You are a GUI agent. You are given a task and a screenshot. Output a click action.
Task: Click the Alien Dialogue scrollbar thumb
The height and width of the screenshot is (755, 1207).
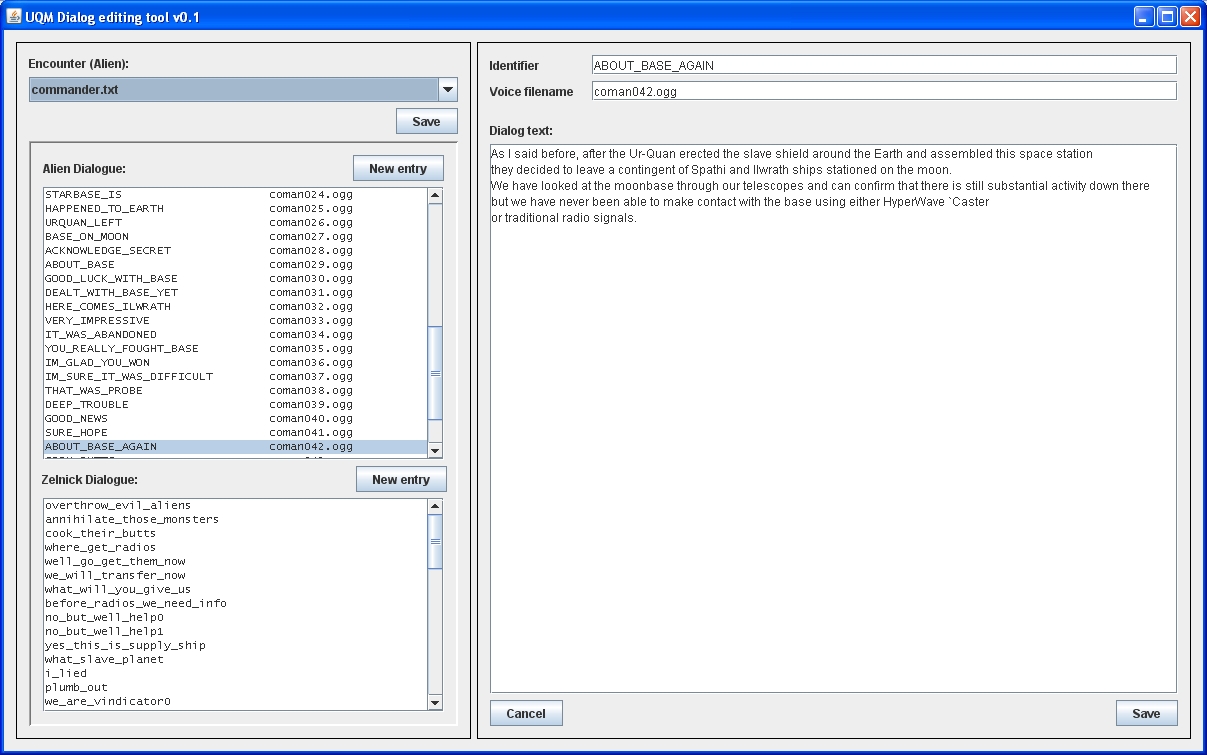tap(435, 373)
